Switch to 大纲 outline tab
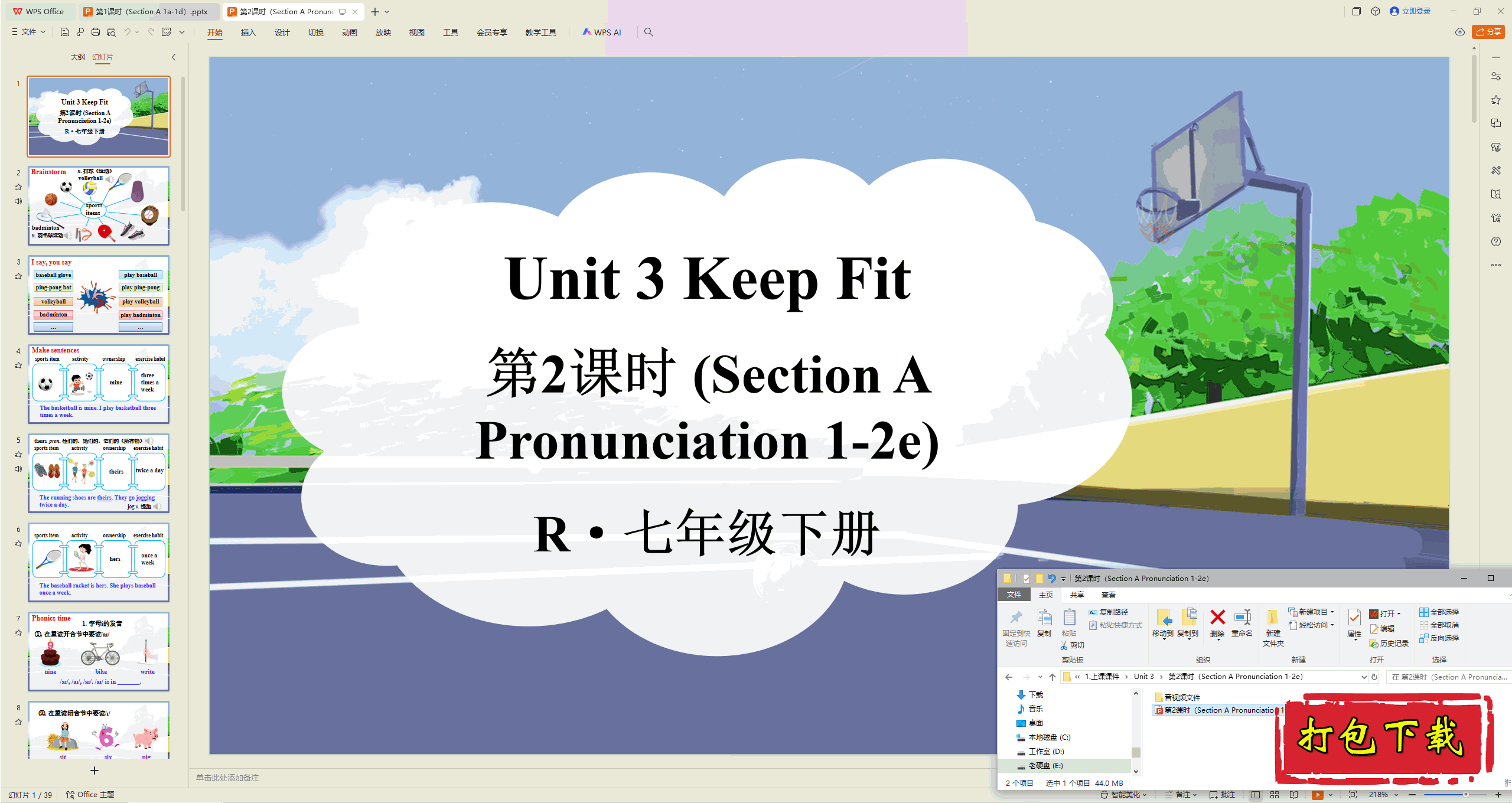Viewport: 1512px width, 803px height. tap(77, 57)
